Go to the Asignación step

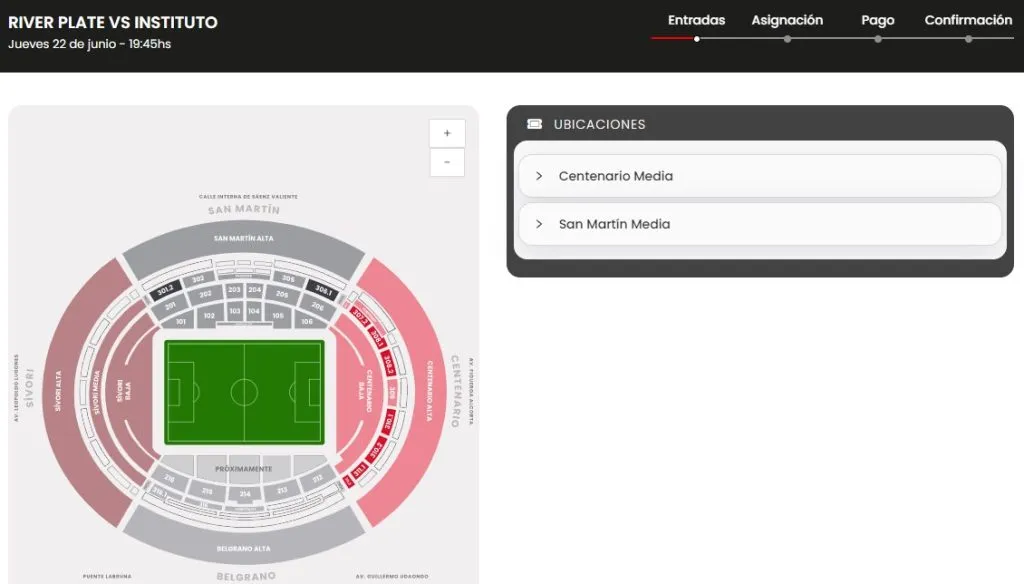[x=787, y=20]
